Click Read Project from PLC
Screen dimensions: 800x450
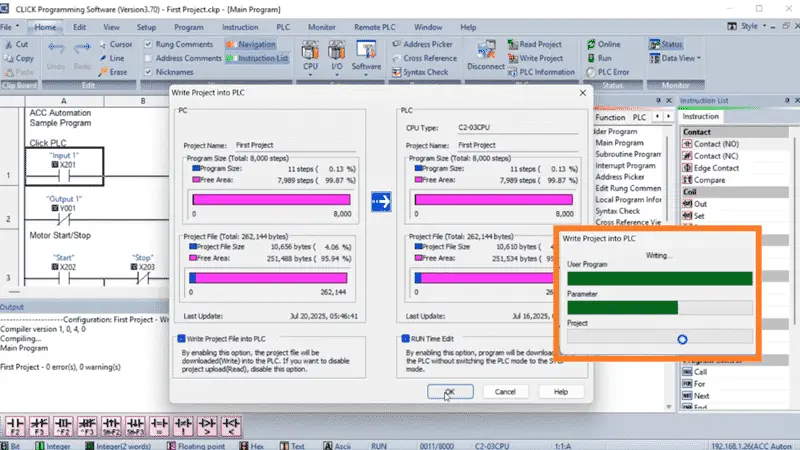tap(535, 44)
